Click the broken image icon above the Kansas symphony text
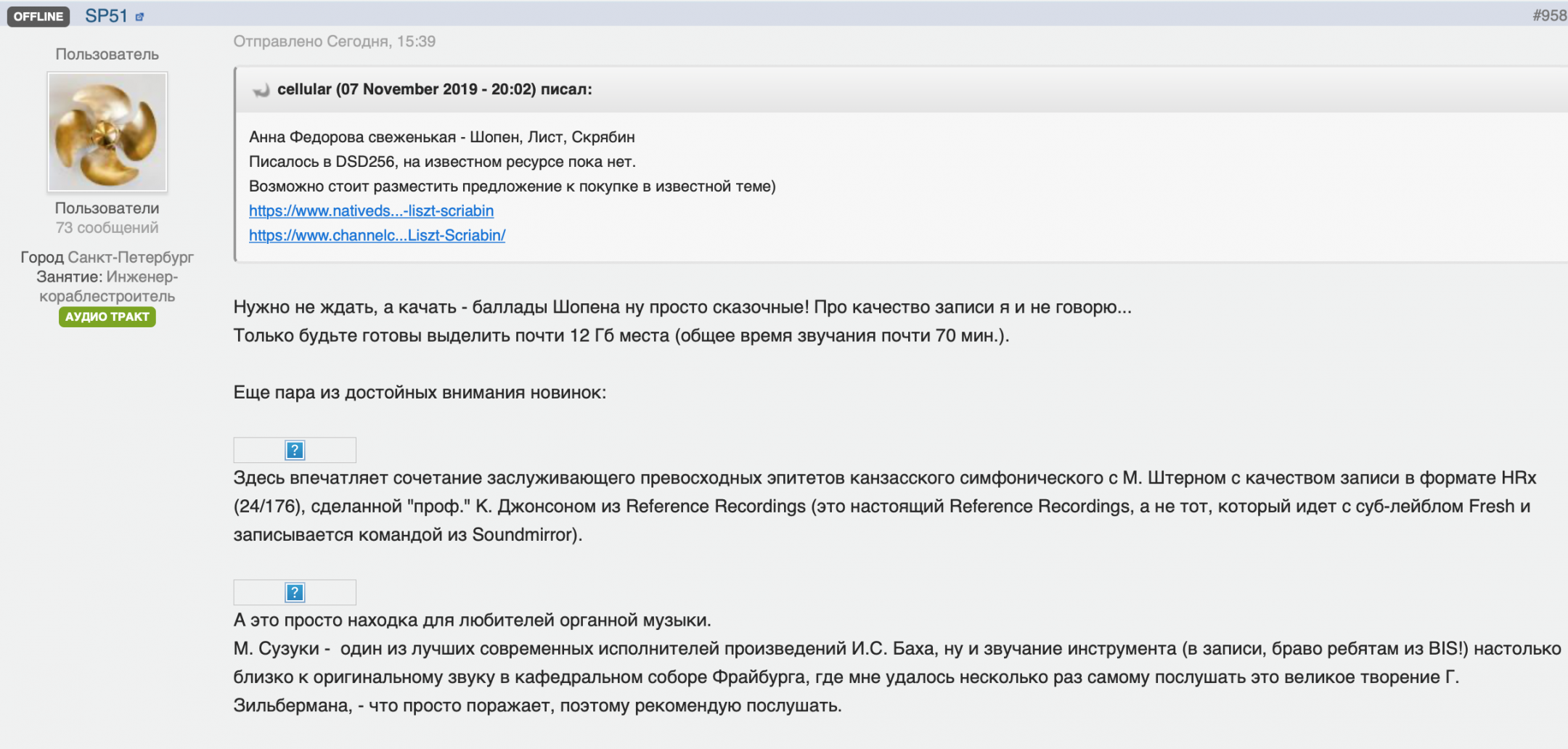This screenshot has width=1568, height=749. pos(295,450)
